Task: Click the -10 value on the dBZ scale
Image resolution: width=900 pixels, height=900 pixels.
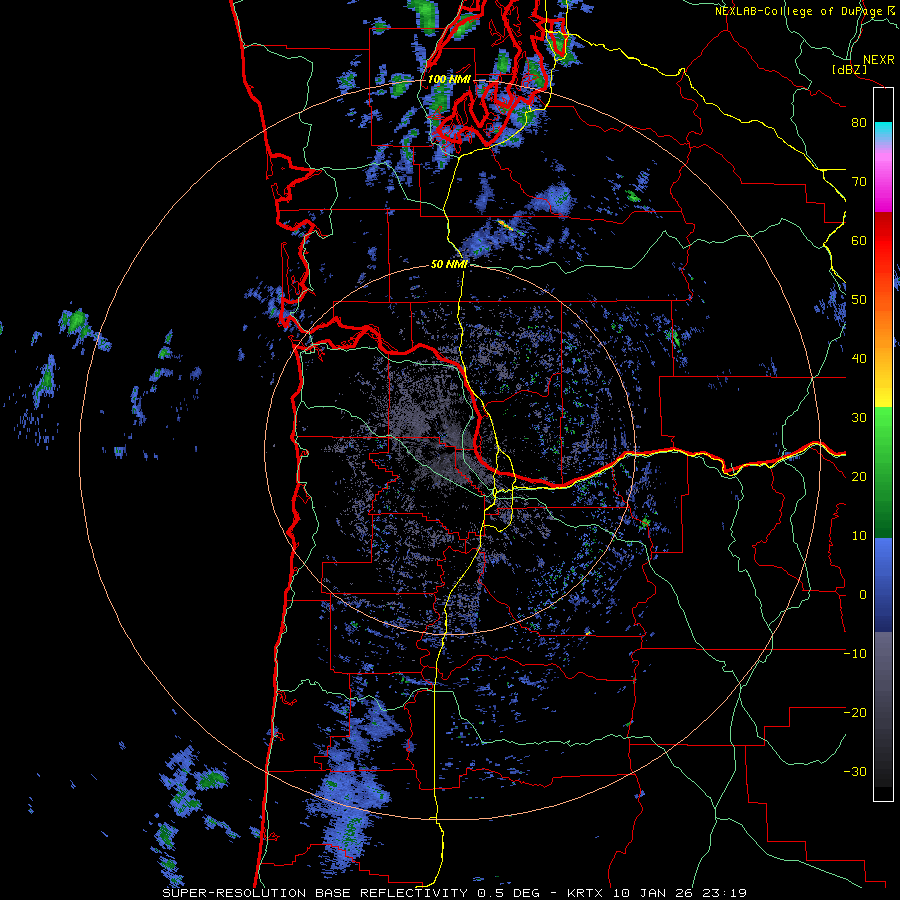Action: pyautogui.click(x=855, y=654)
